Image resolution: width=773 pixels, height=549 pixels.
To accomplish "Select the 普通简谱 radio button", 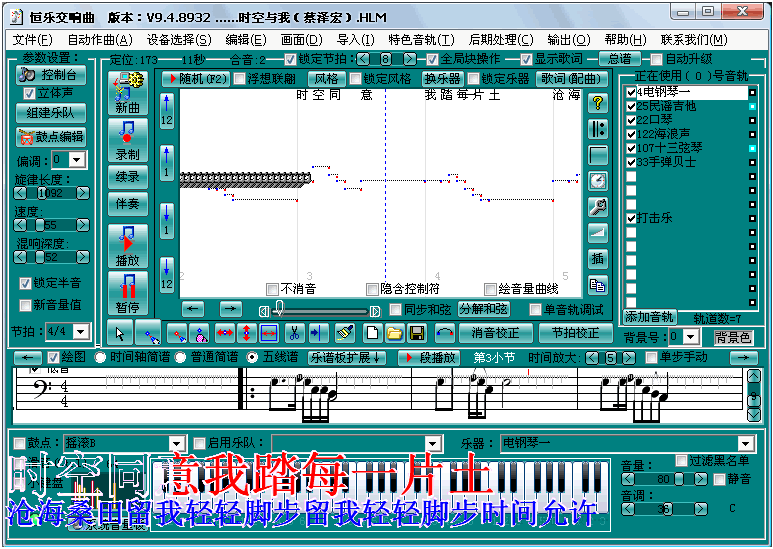I will click(x=181, y=357).
